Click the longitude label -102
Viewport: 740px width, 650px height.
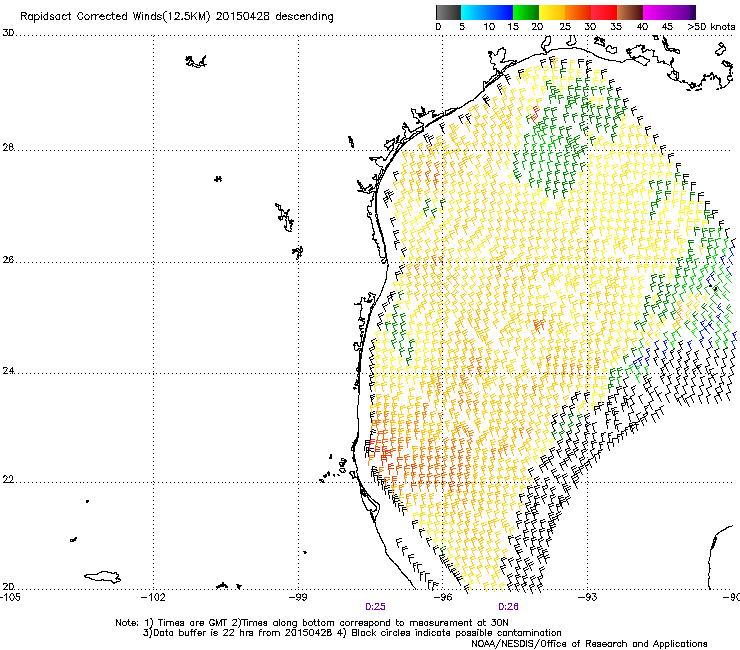point(153,597)
